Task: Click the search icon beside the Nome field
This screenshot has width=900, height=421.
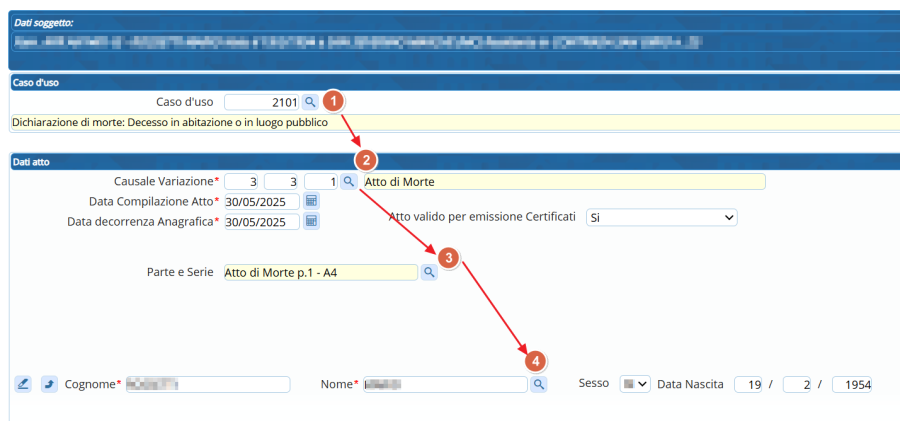Action: pyautogui.click(x=538, y=384)
